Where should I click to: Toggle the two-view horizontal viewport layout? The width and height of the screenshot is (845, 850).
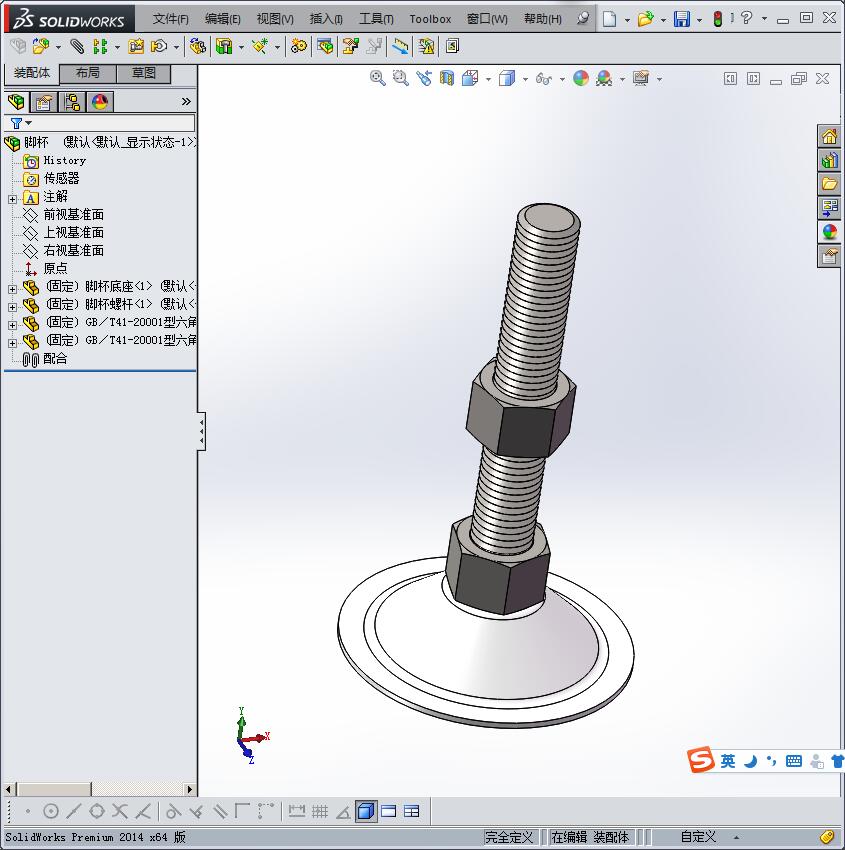click(x=389, y=812)
